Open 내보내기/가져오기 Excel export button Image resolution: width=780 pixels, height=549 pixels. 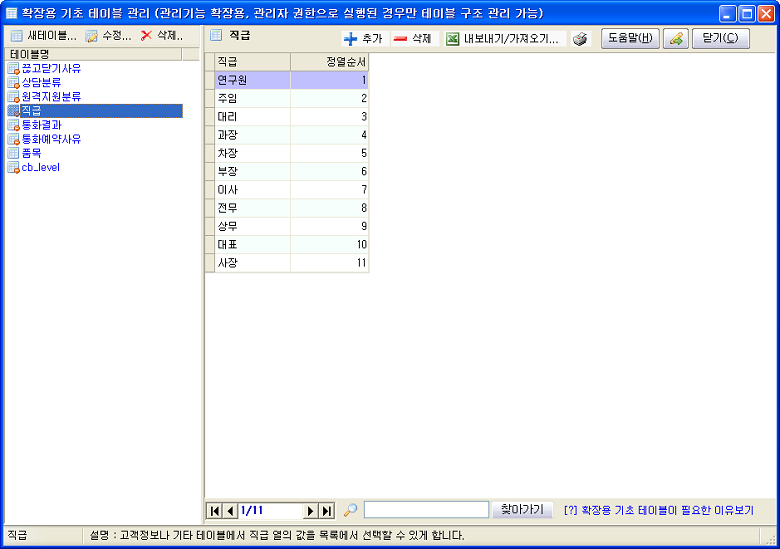point(503,39)
